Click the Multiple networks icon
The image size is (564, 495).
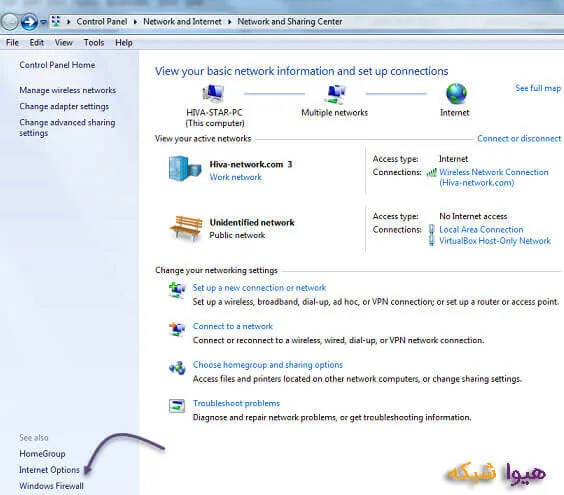pyautogui.click(x=335, y=94)
